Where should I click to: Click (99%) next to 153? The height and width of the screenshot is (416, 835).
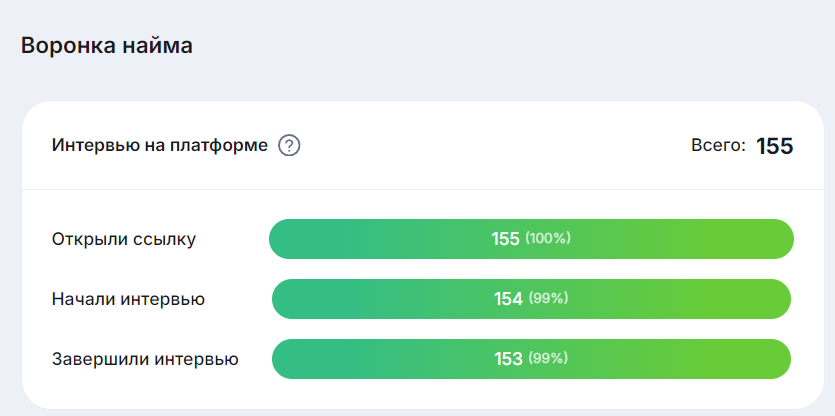[549, 358]
